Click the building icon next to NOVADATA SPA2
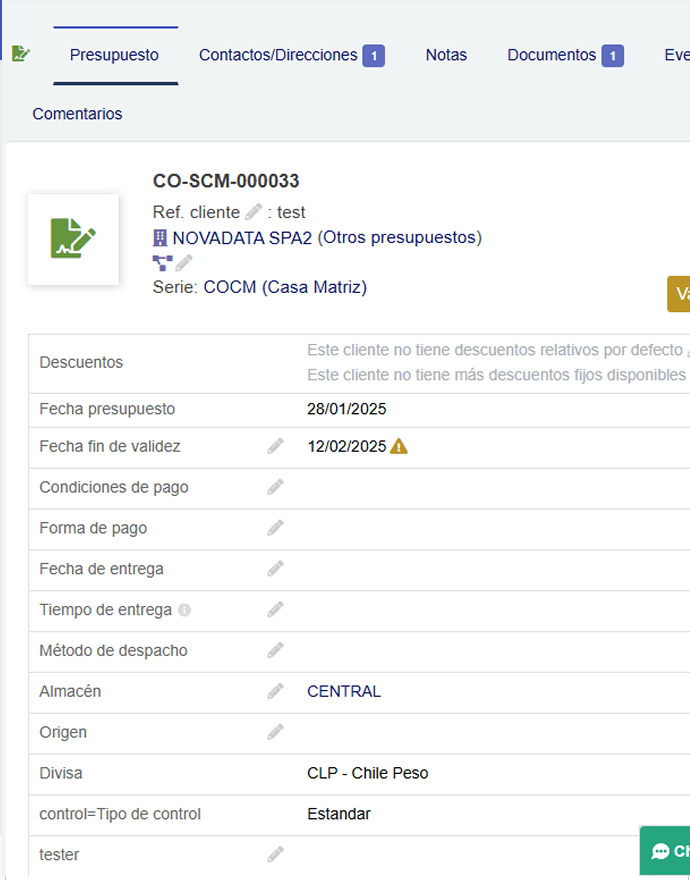 tap(160, 238)
